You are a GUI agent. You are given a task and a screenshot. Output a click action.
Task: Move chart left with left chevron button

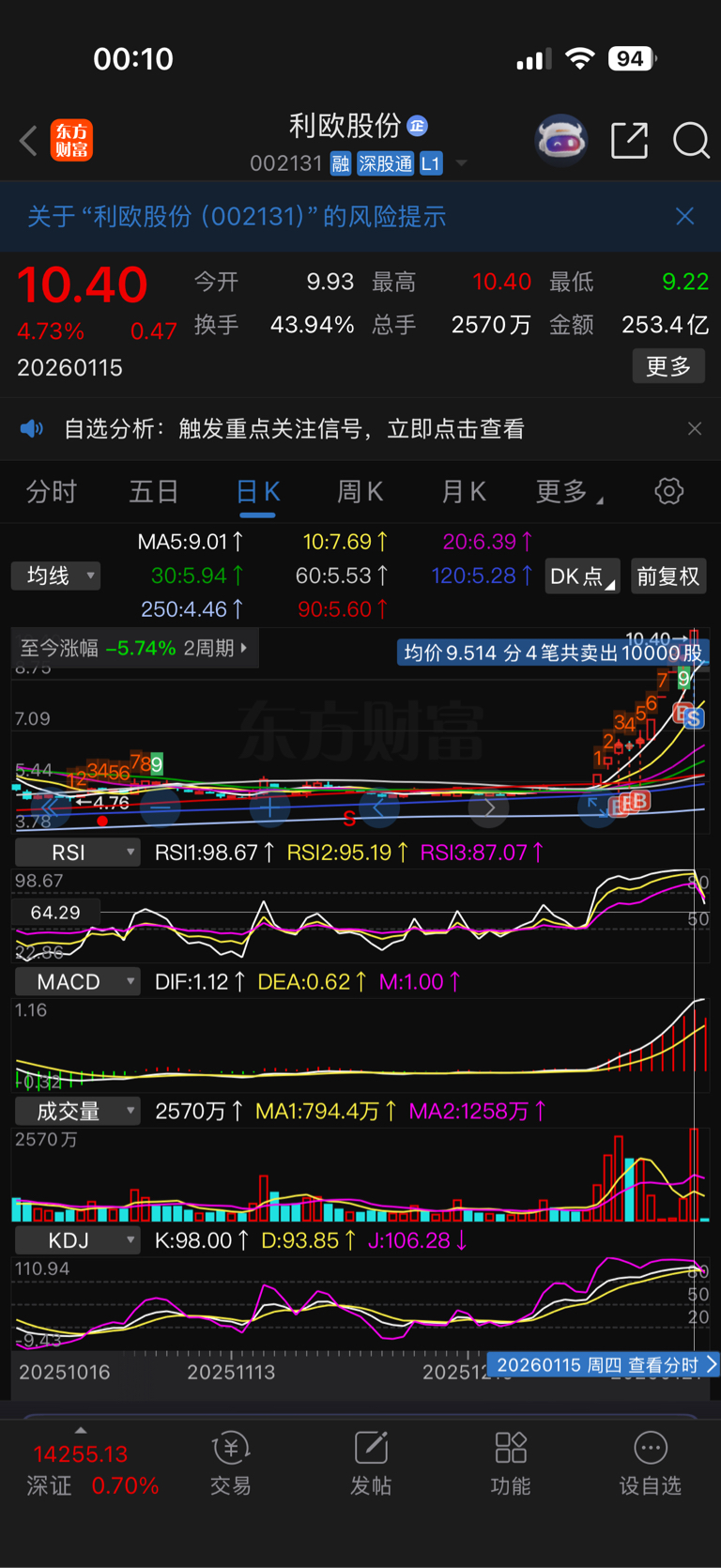379,807
